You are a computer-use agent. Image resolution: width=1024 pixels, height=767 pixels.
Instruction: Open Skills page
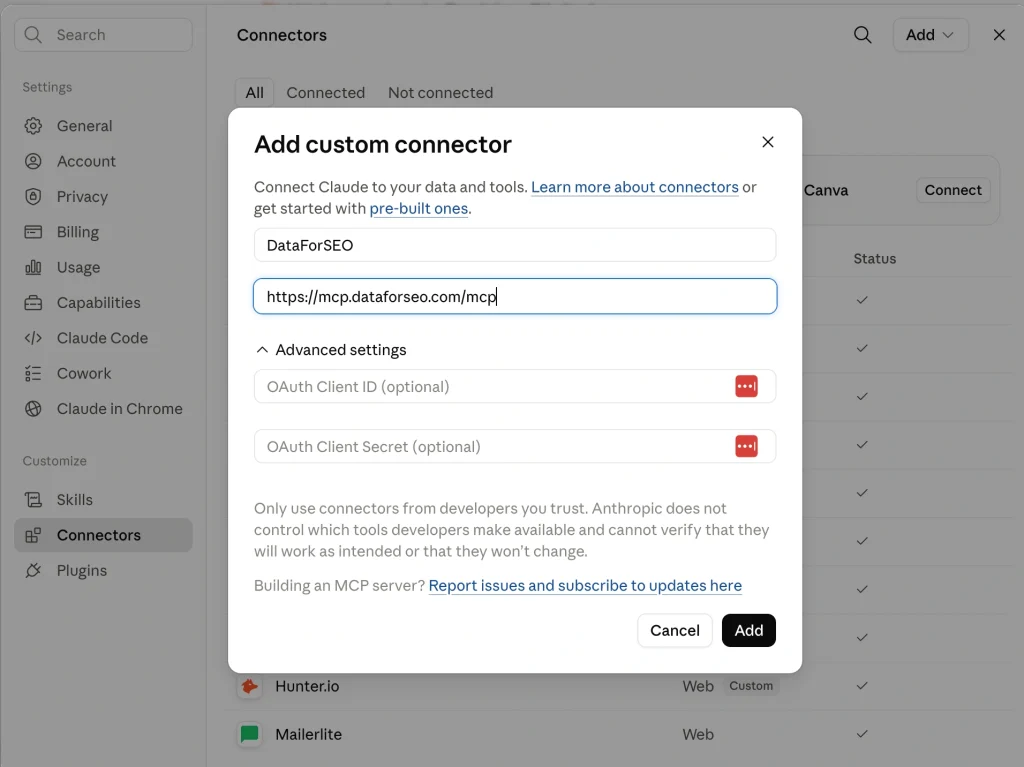point(103,499)
